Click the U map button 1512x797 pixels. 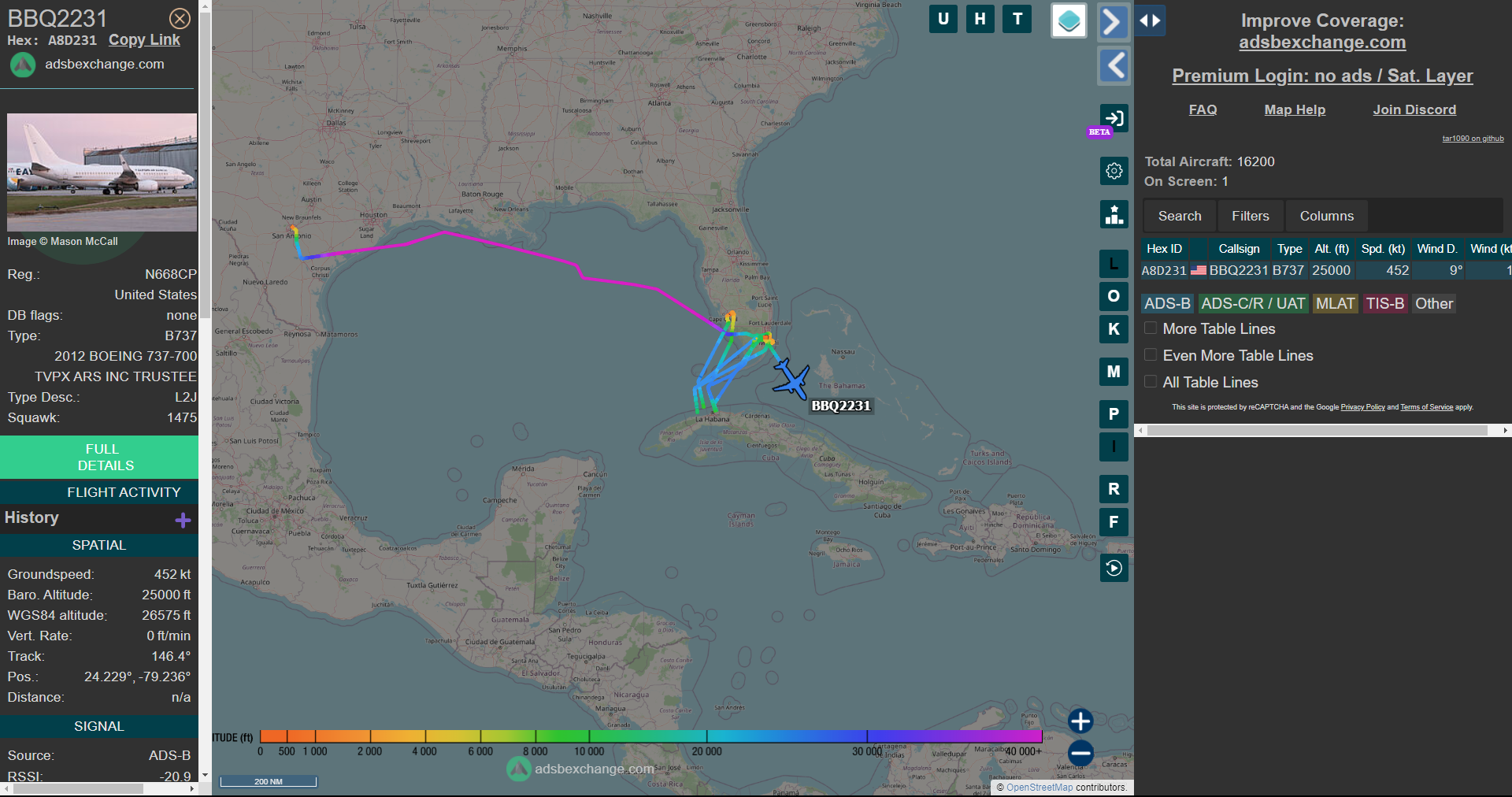[943, 19]
